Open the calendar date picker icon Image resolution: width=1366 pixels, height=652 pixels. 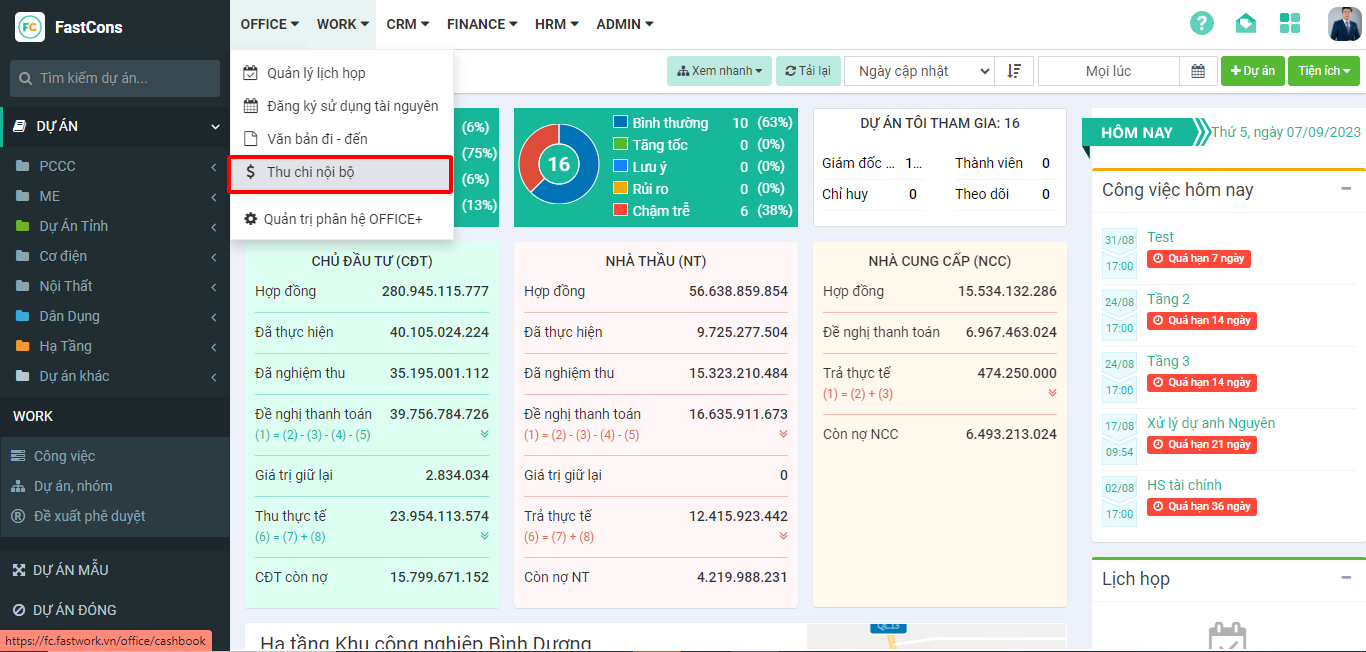pos(1198,71)
